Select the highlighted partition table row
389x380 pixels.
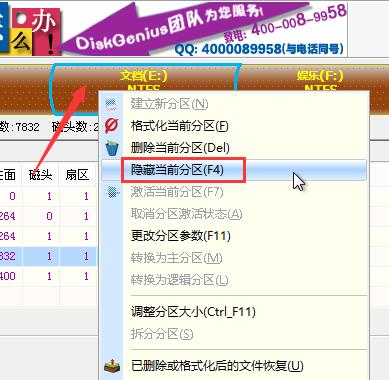pos(48,256)
